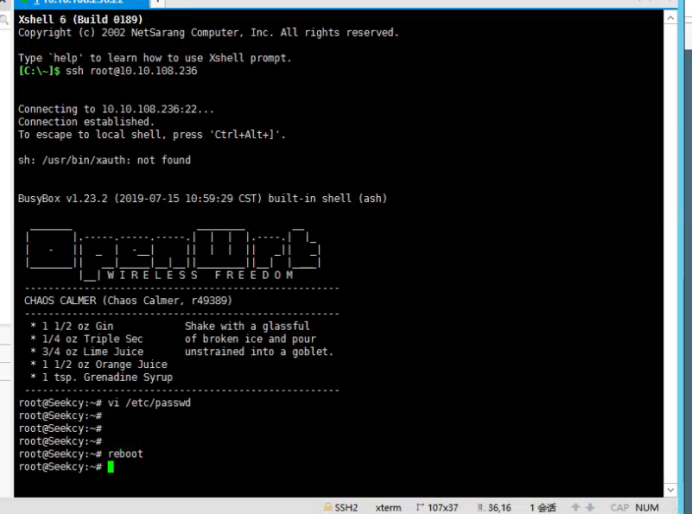Click the scroll up arrow of terminal scrollbar
This screenshot has width=692, height=514.
[x=670, y=18]
